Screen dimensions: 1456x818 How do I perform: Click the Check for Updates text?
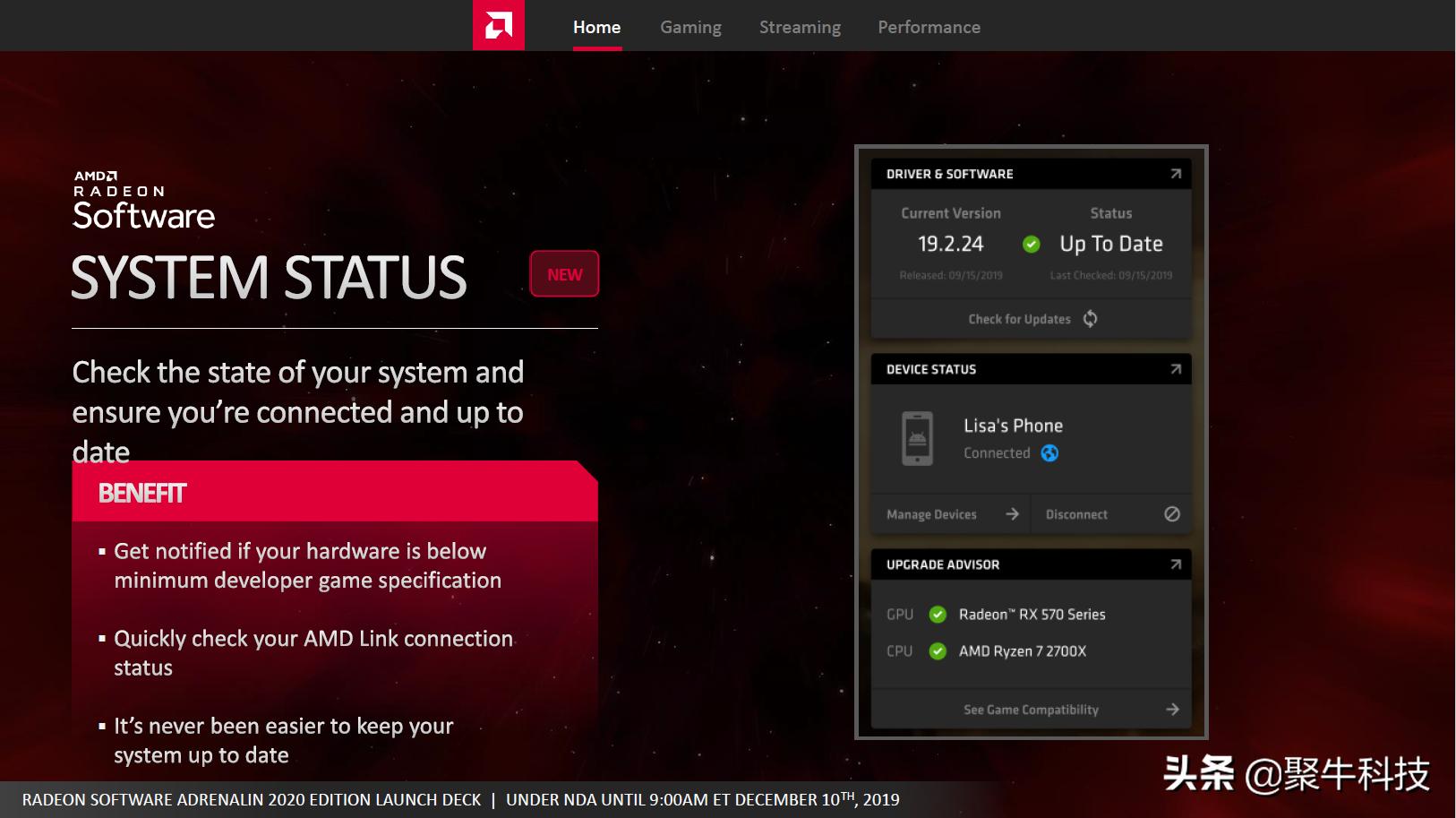point(1019,319)
